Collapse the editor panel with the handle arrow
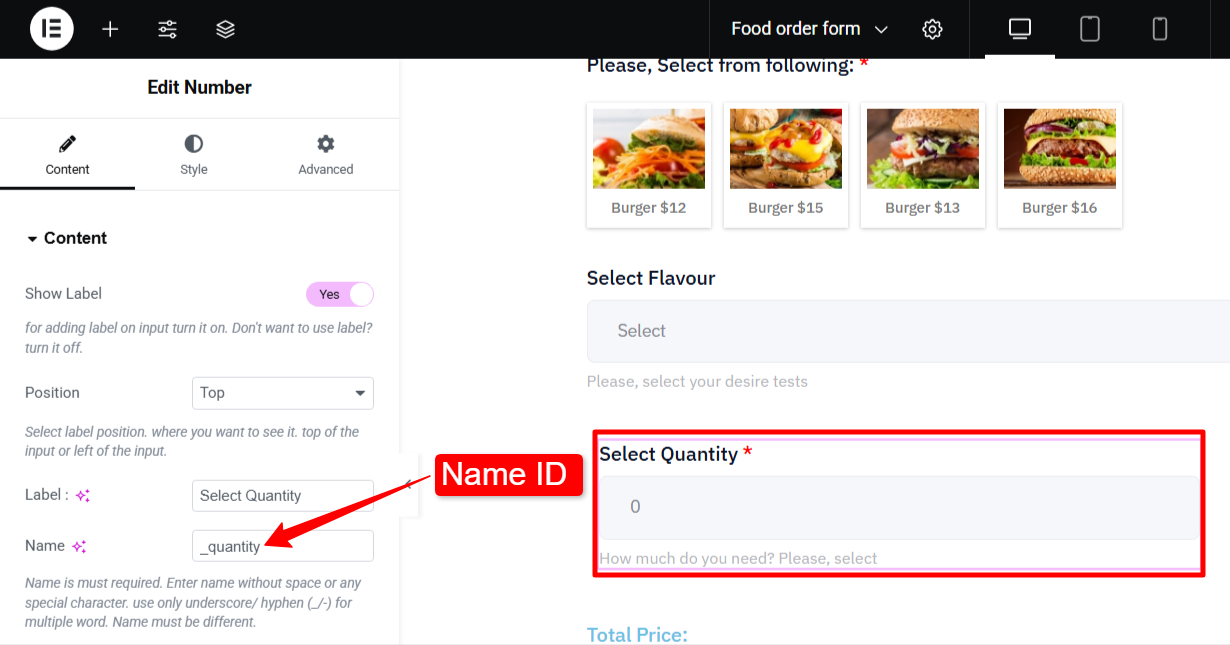1230x645 pixels. pos(408,486)
